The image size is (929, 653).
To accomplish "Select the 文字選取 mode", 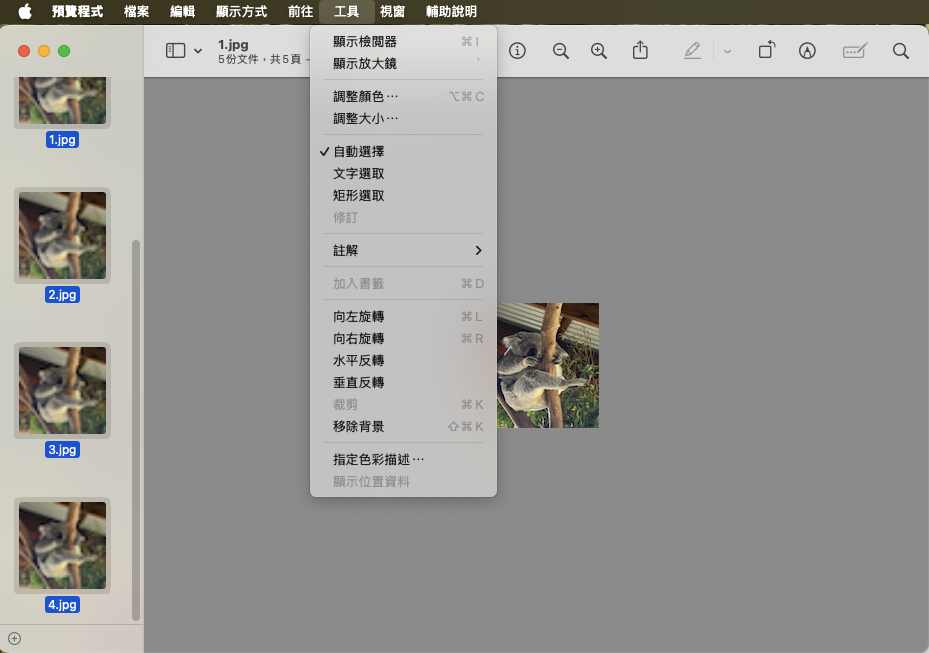I will pos(359,174).
